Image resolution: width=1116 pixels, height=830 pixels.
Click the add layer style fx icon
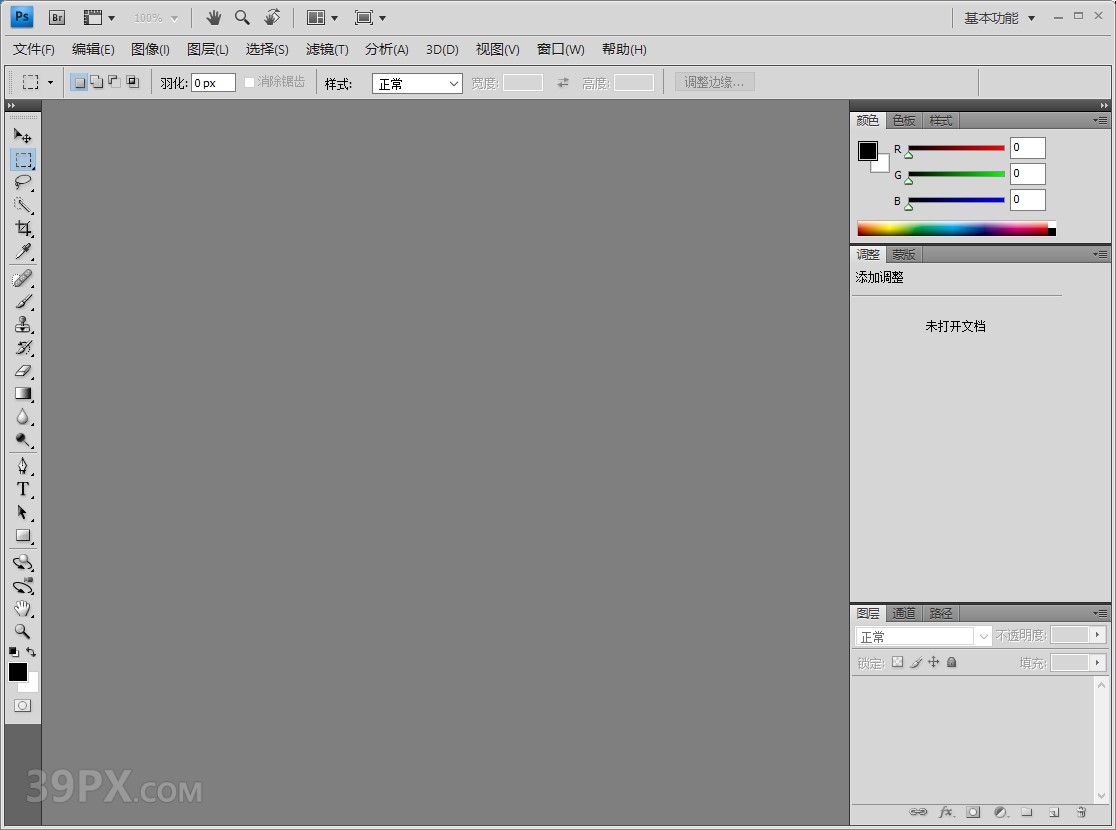pyautogui.click(x=944, y=812)
